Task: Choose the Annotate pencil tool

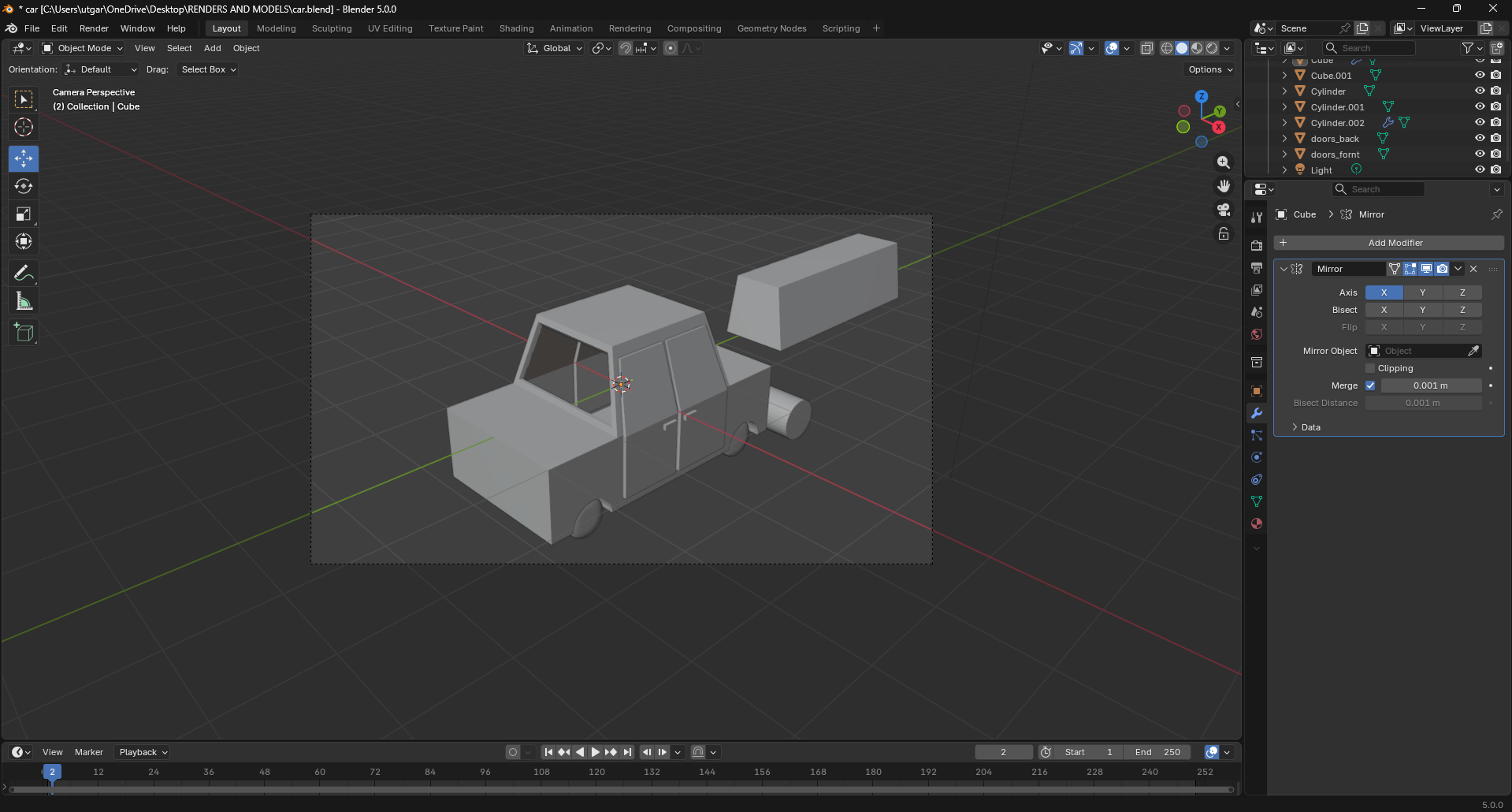Action: point(24,274)
